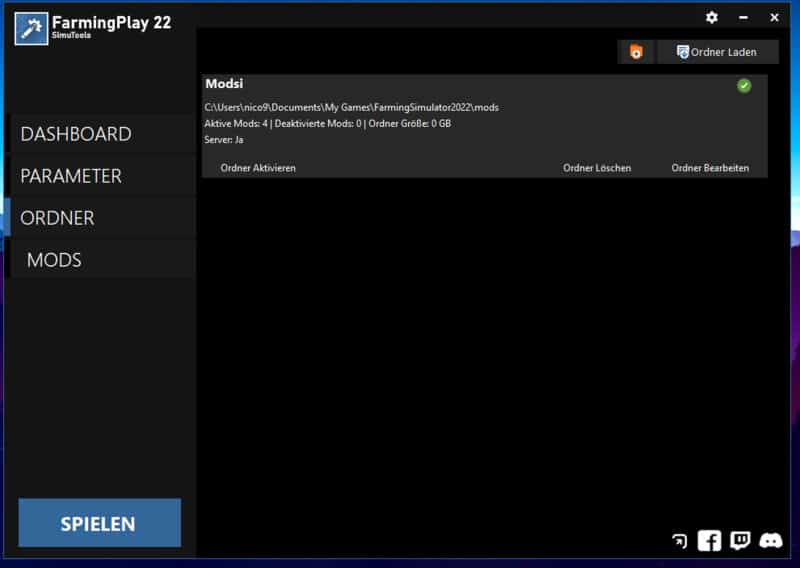Click the Facebook icon
Image resolution: width=800 pixels, height=568 pixels.
pos(709,541)
